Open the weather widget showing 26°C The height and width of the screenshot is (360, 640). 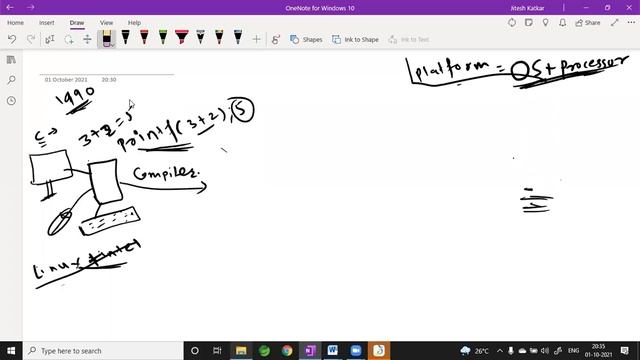coord(474,351)
